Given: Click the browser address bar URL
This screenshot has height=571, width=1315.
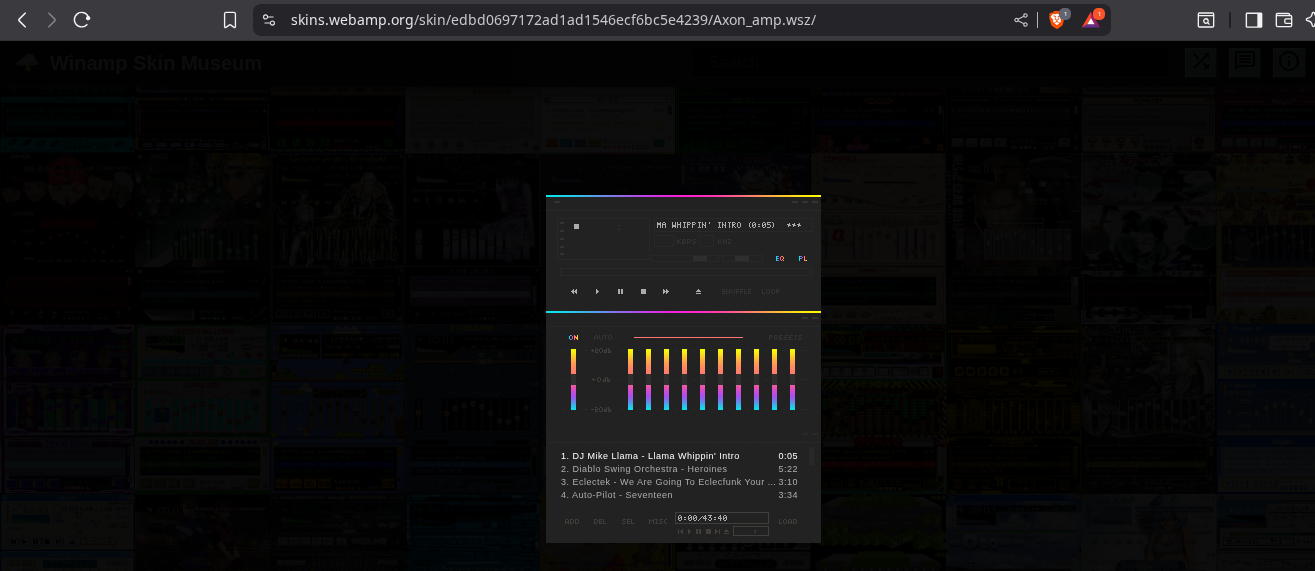Looking at the screenshot, I should [553, 20].
